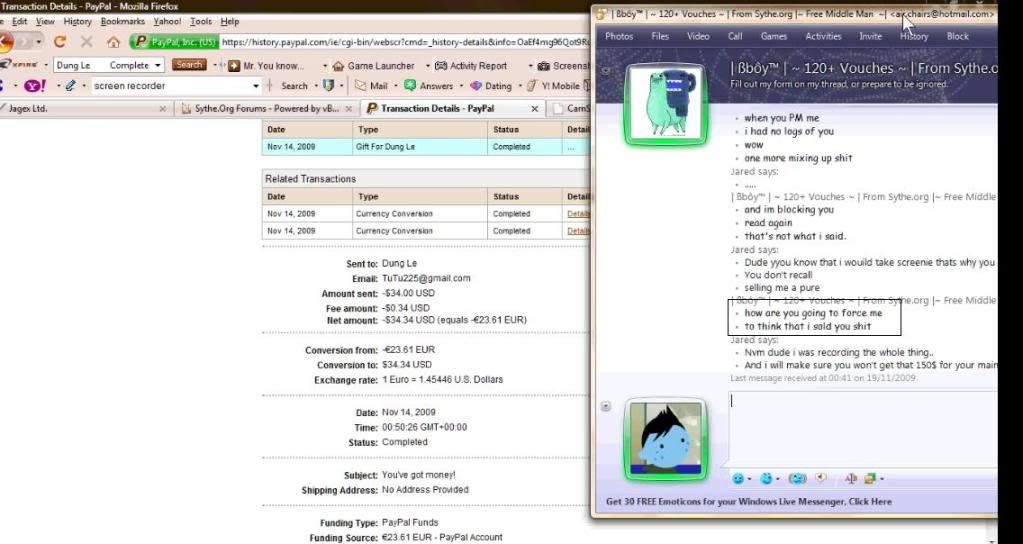Open the Tools menu in Firefox

tap(201, 22)
